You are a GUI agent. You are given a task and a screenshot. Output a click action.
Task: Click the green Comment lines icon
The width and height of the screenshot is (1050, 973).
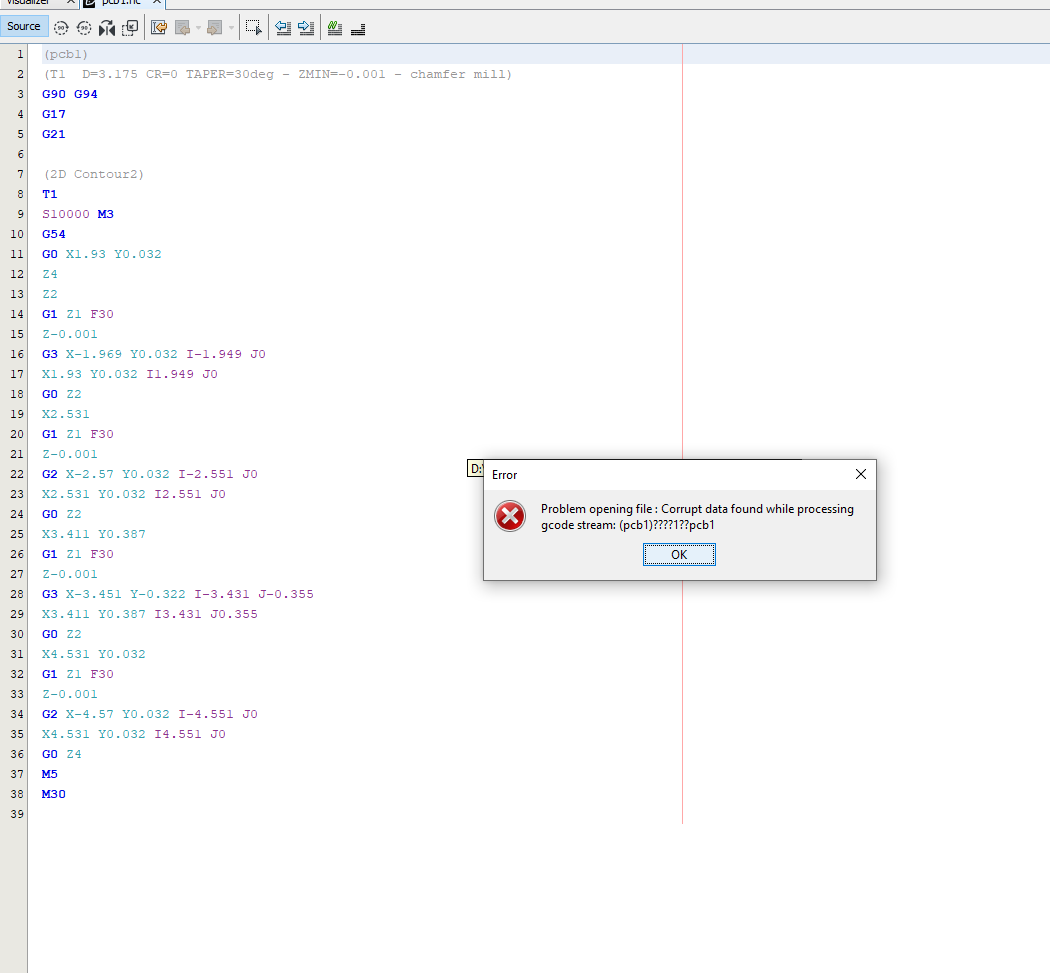pos(335,28)
